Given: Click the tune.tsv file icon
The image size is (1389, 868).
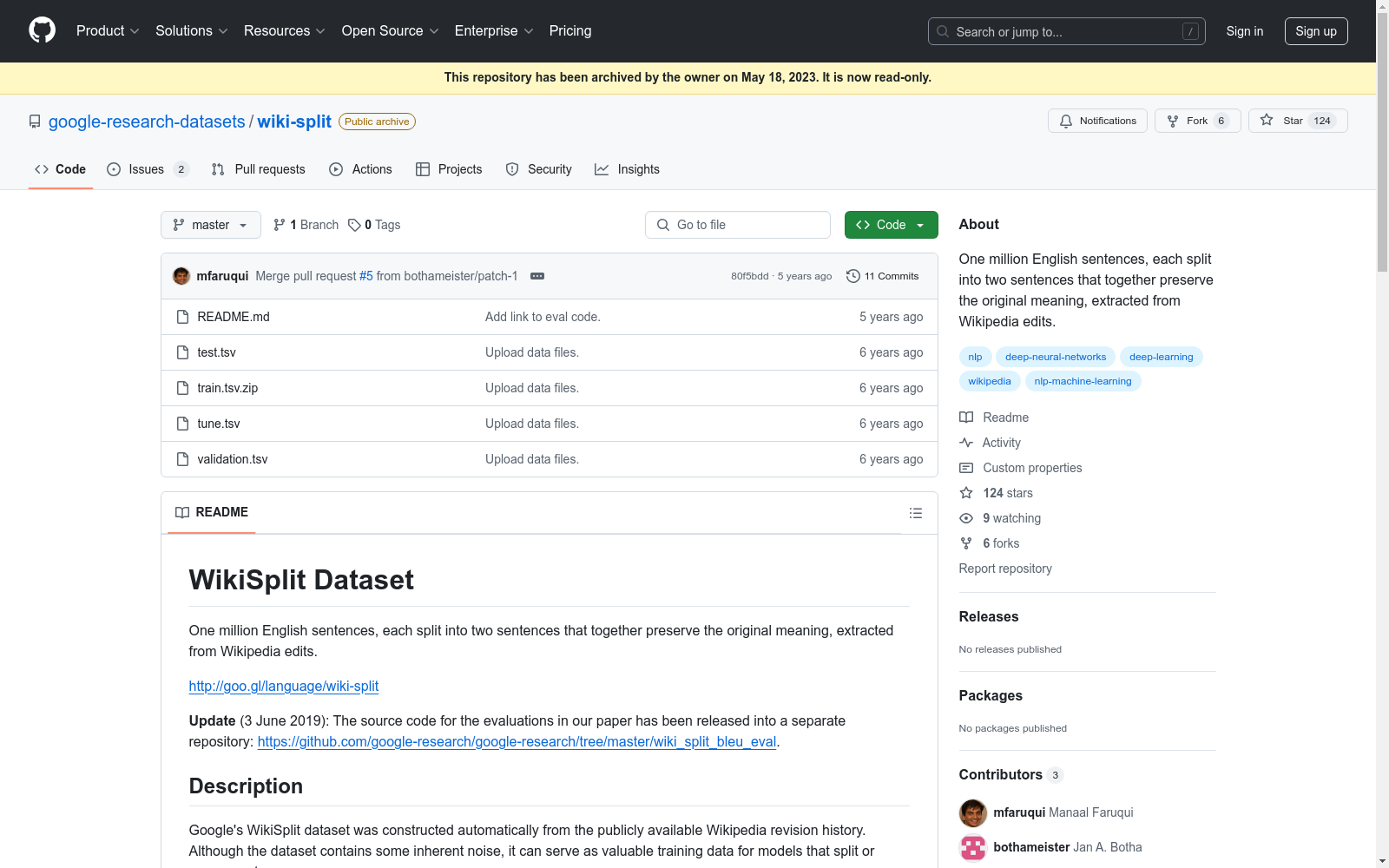Looking at the screenshot, I should click(x=182, y=424).
